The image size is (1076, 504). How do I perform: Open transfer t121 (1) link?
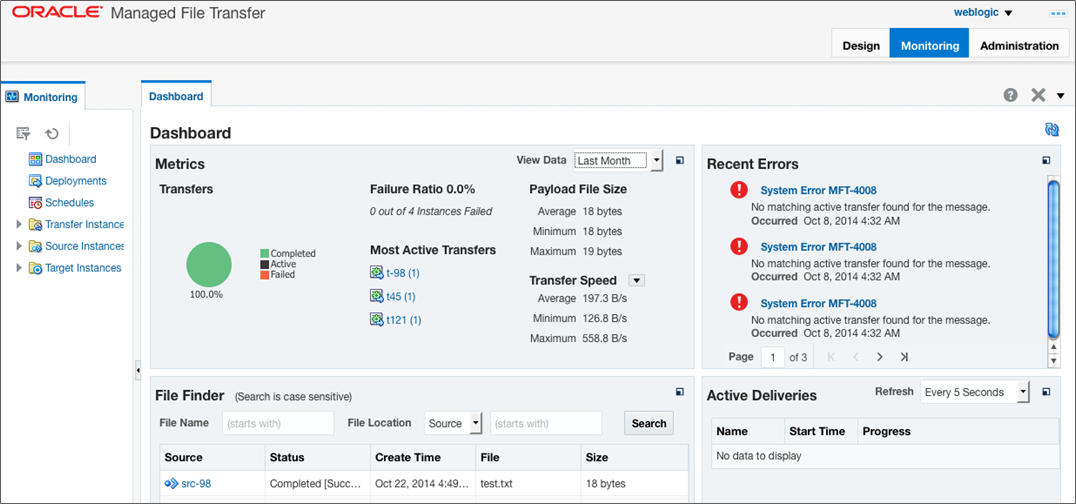click(404, 320)
